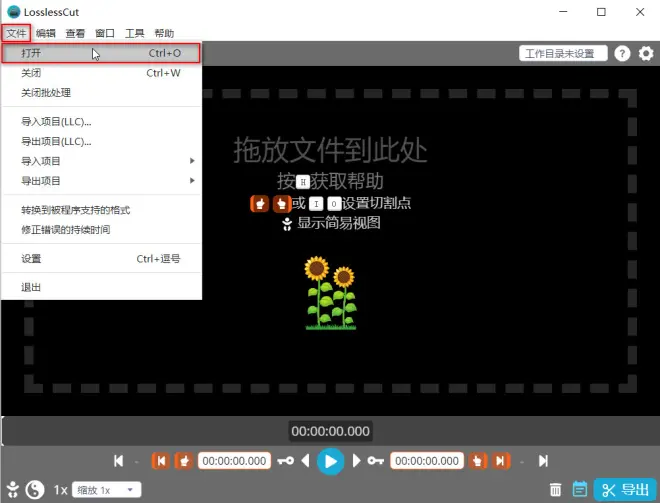Click the LosslessCut app icon in title bar
This screenshot has width=660, height=503.
click(14, 12)
